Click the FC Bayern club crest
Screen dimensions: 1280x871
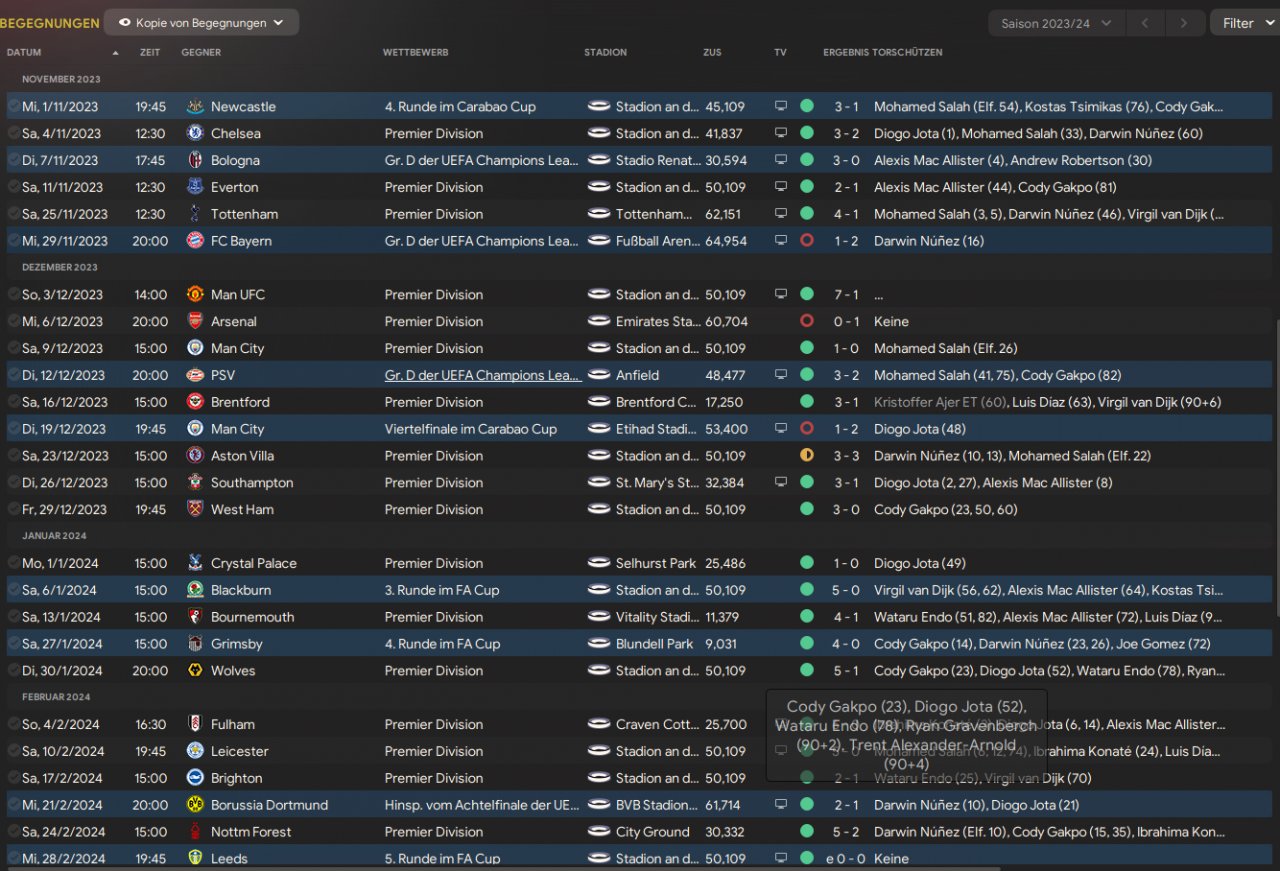195,241
